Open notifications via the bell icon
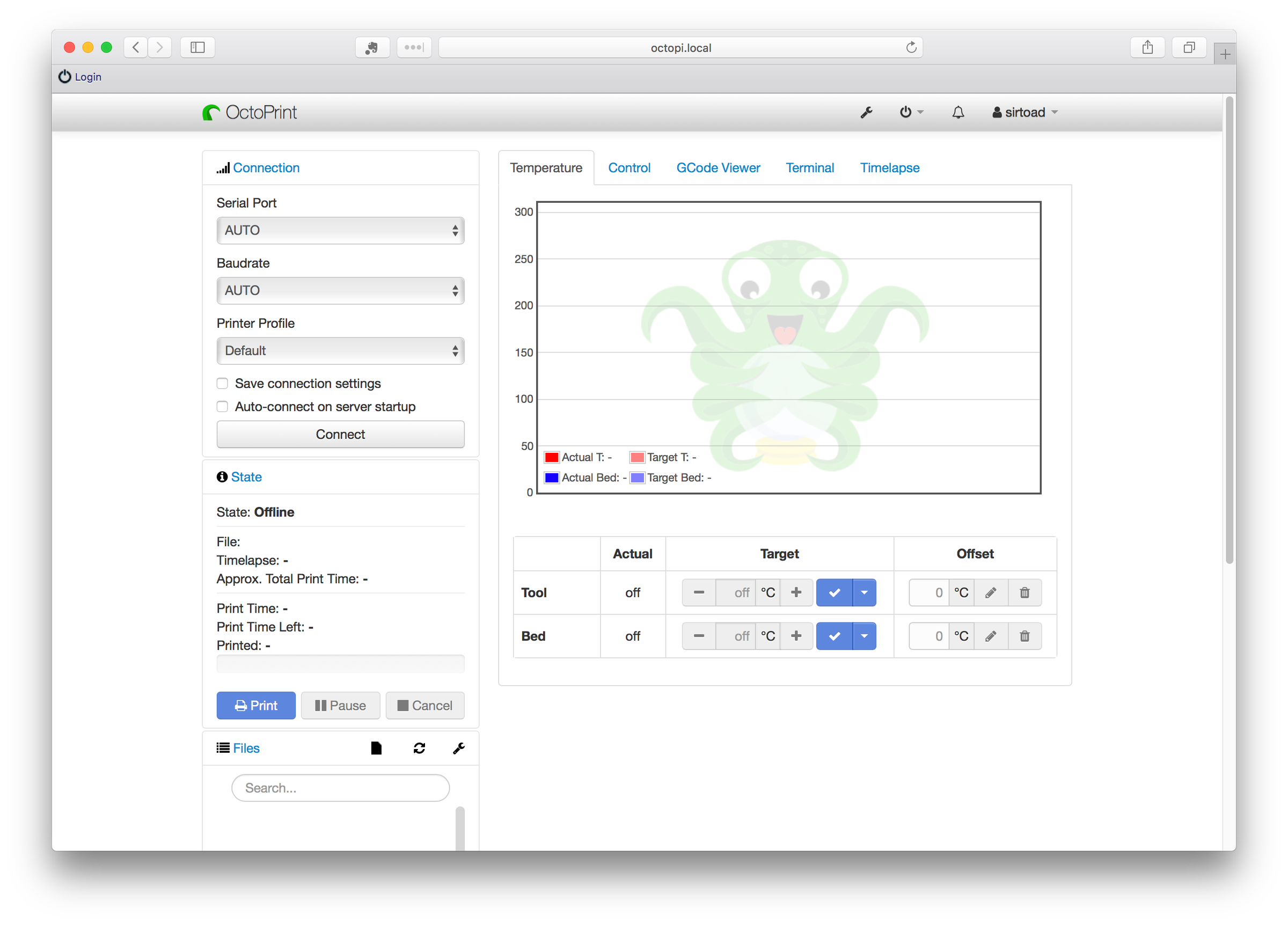Image resolution: width=1288 pixels, height=925 pixels. [x=957, y=112]
